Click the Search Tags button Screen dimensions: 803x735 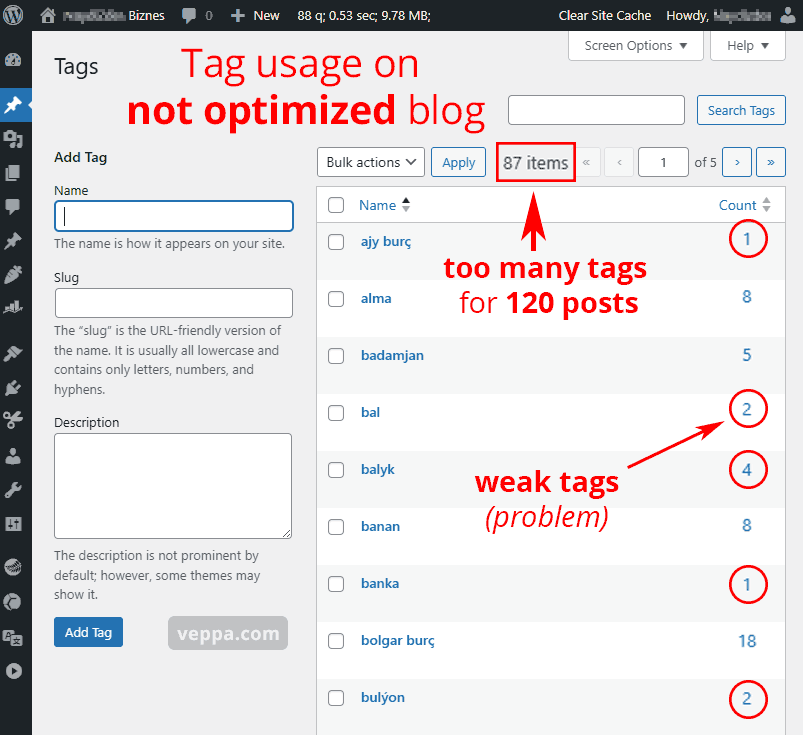click(741, 110)
